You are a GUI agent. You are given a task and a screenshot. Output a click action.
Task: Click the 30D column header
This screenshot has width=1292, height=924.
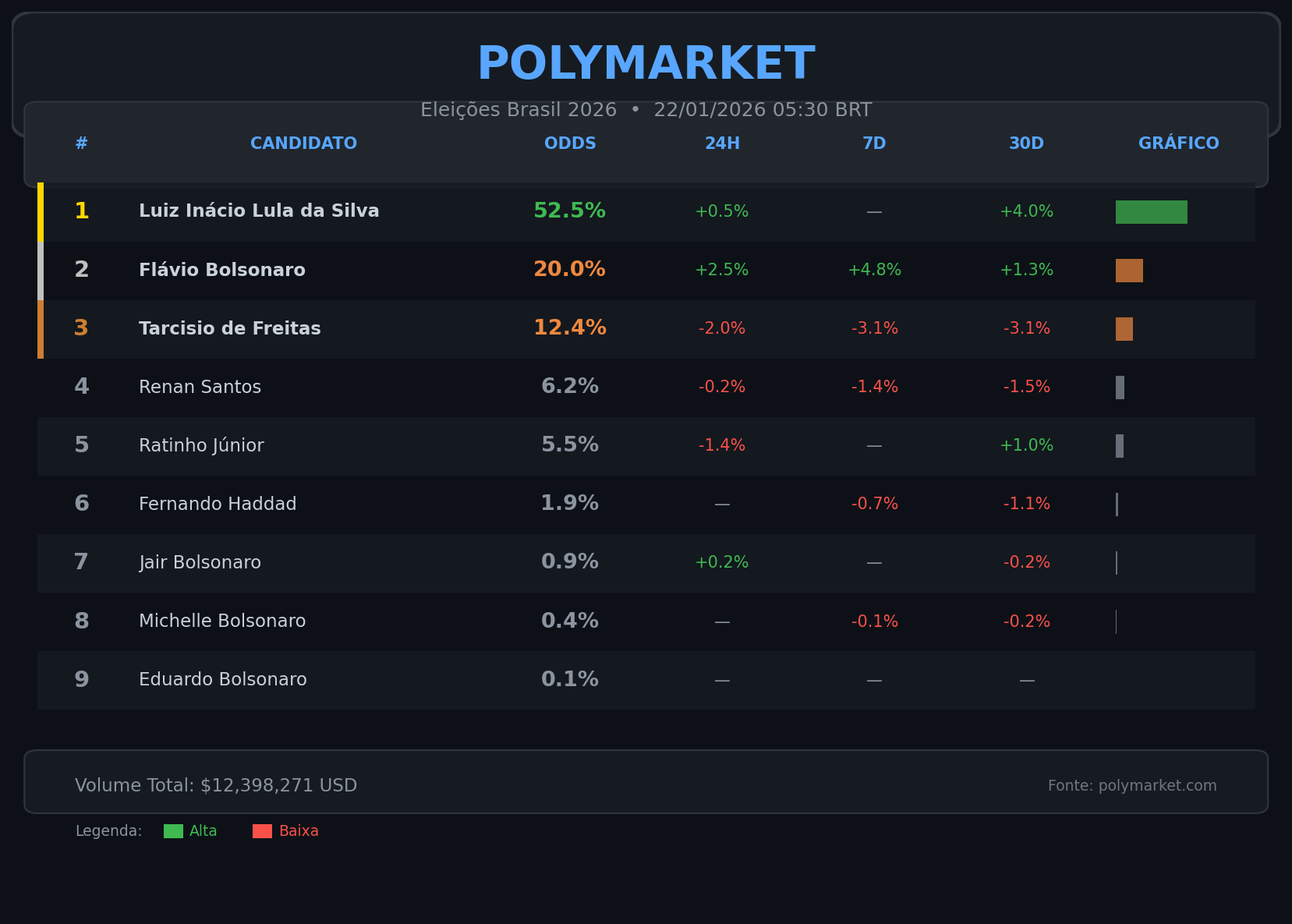coord(1026,143)
